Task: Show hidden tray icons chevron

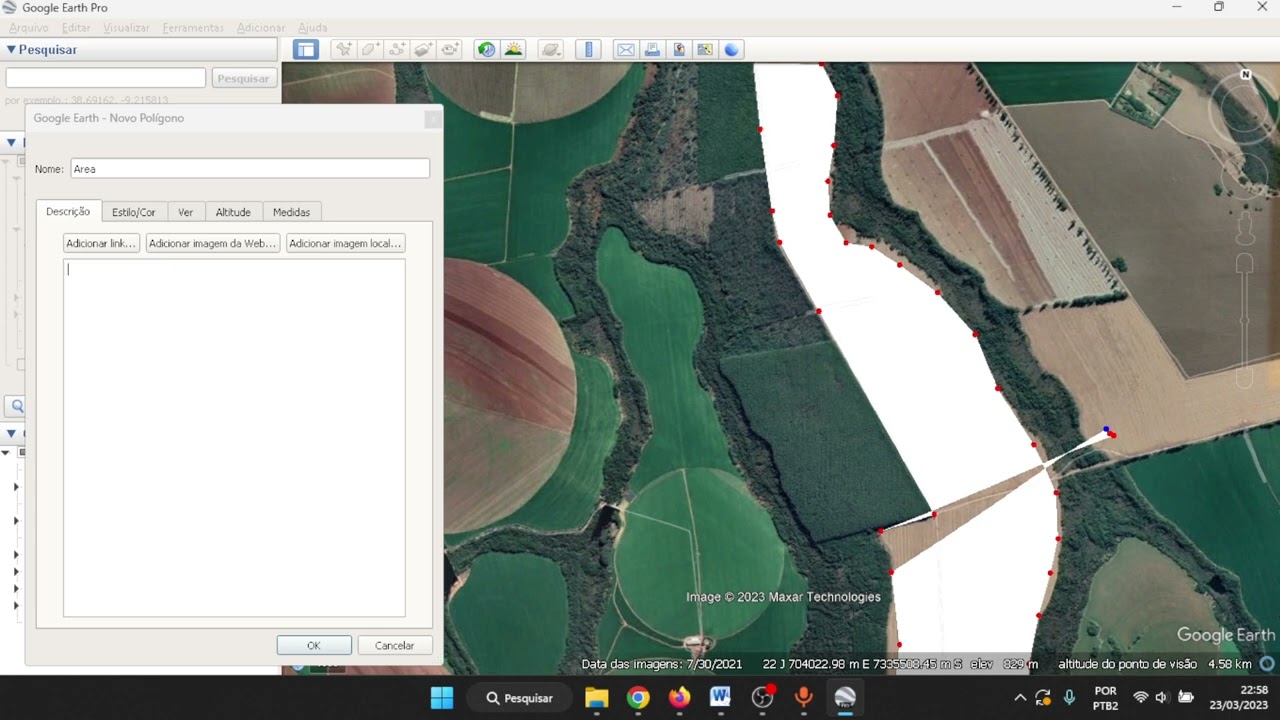Action: (1020, 698)
